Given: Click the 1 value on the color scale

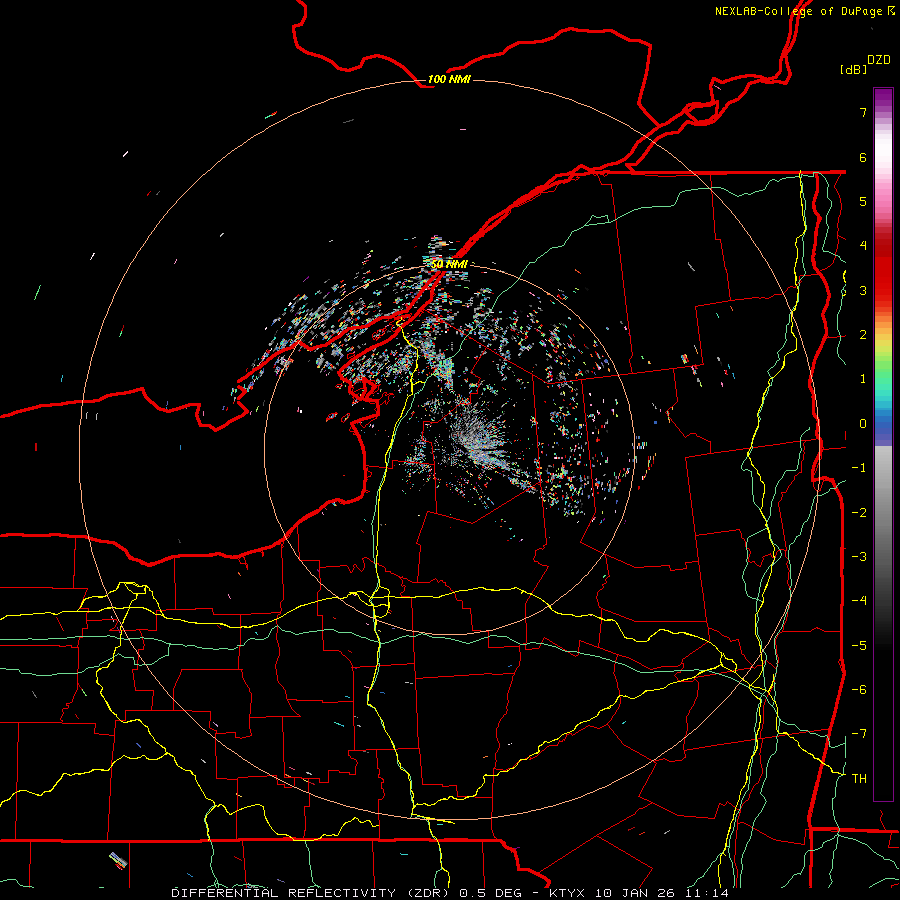Looking at the screenshot, I should [863, 379].
